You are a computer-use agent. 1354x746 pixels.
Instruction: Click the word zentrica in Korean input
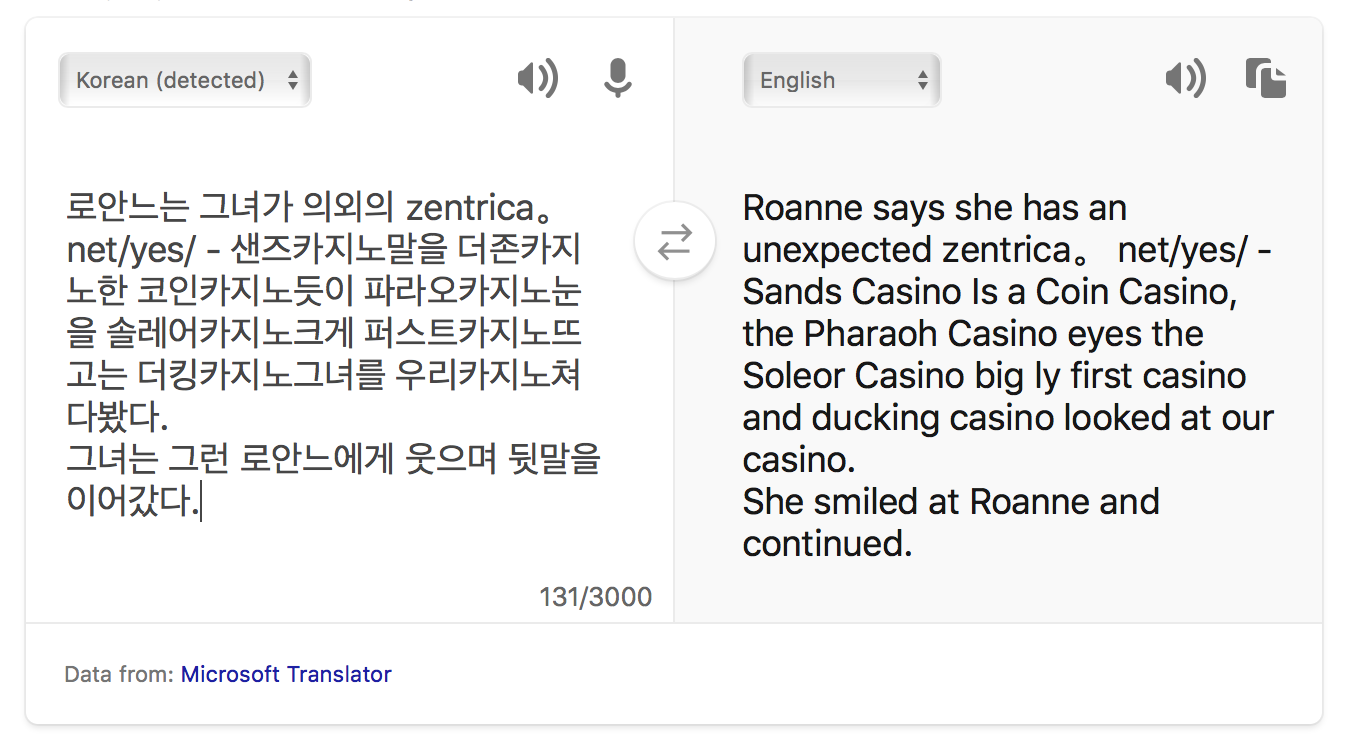471,208
